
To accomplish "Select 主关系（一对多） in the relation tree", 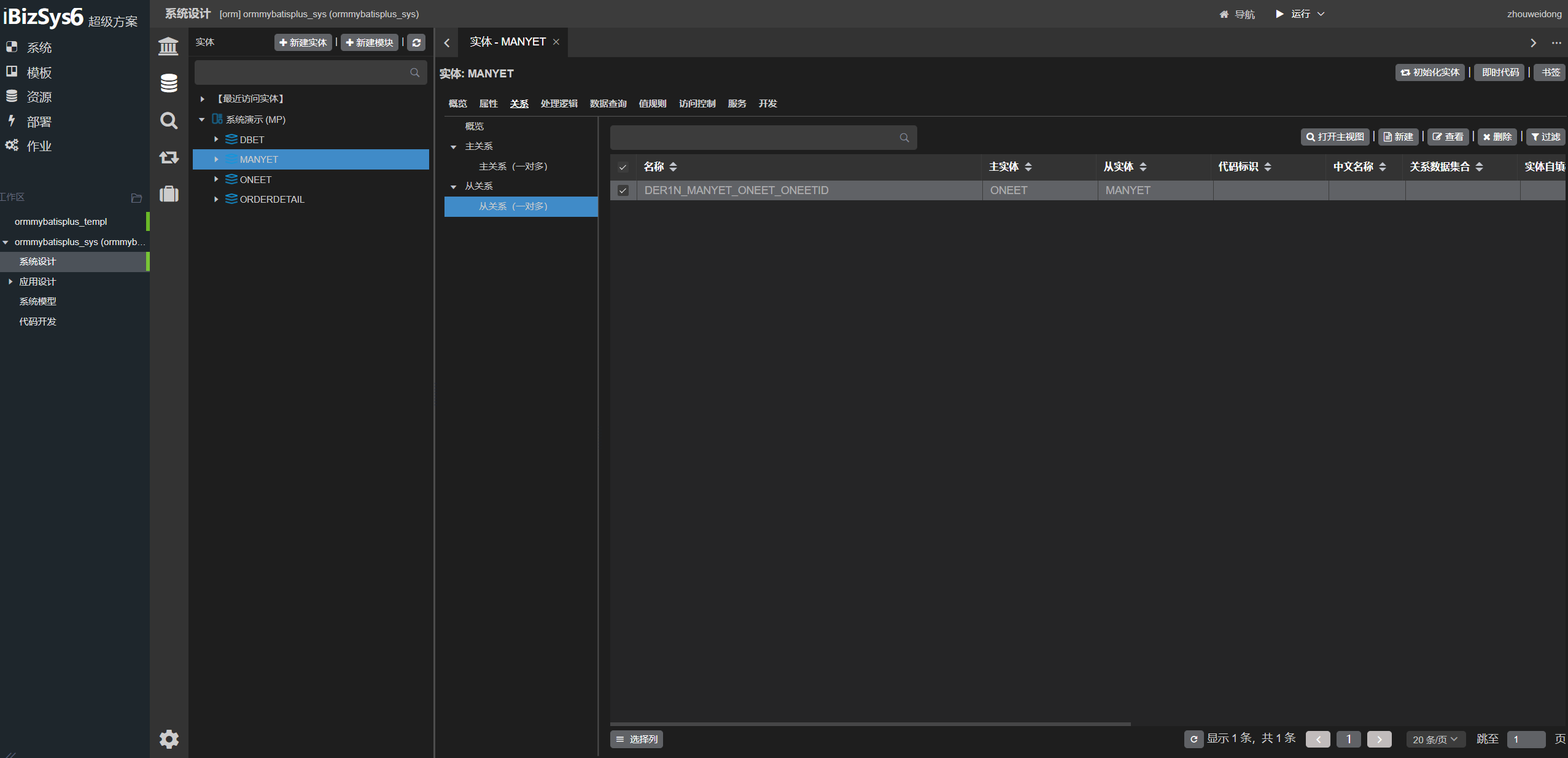I will (513, 166).
